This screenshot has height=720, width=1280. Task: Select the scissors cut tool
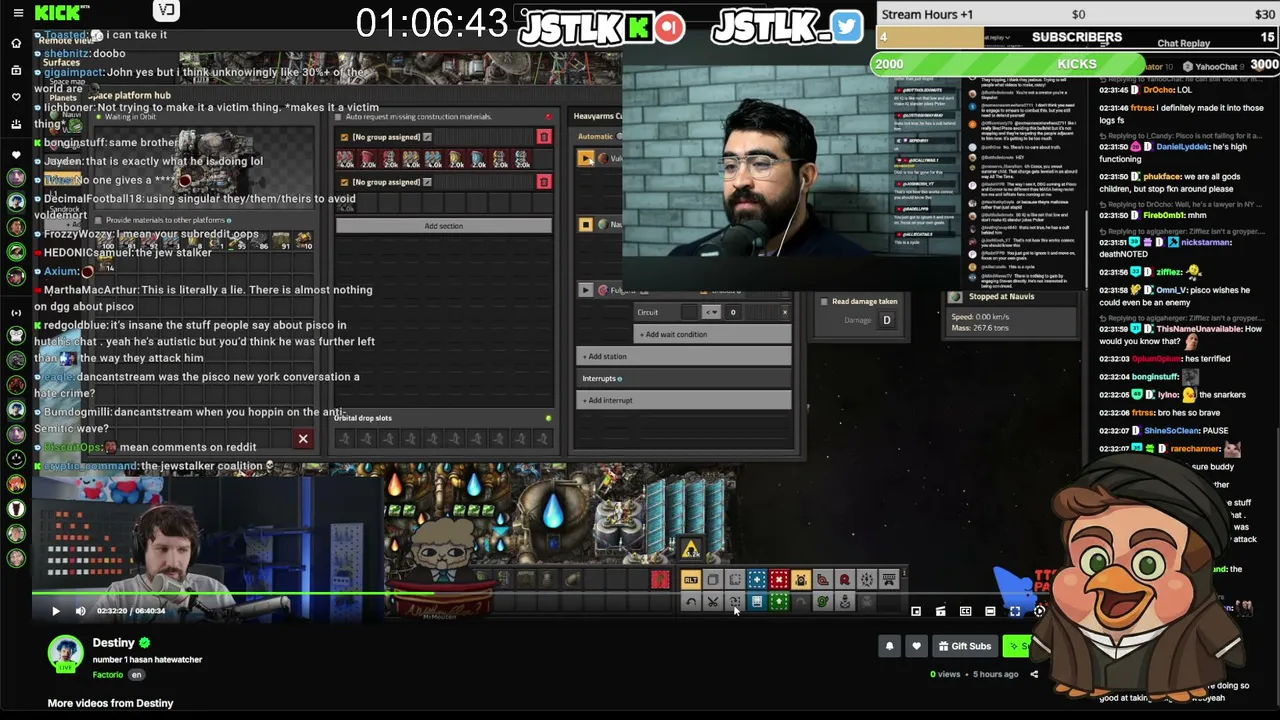713,602
